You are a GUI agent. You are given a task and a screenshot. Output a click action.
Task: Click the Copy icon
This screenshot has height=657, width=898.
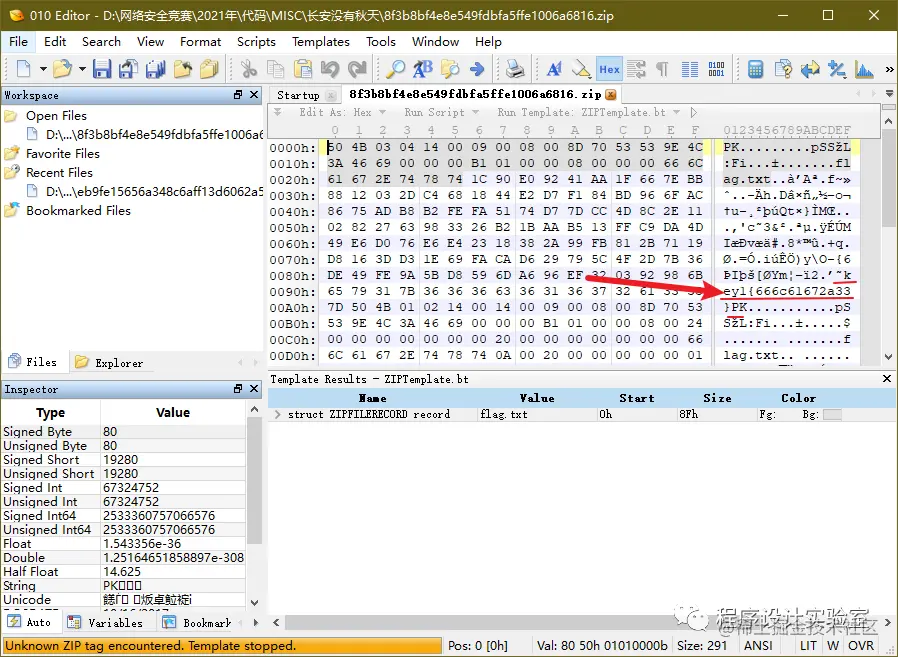click(275, 69)
